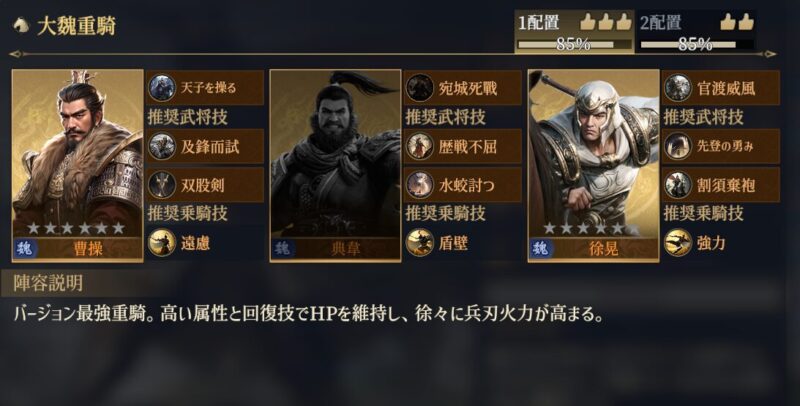Click the 宛城死戦 skill icon
The height and width of the screenshot is (406, 800).
pyautogui.click(x=420, y=88)
